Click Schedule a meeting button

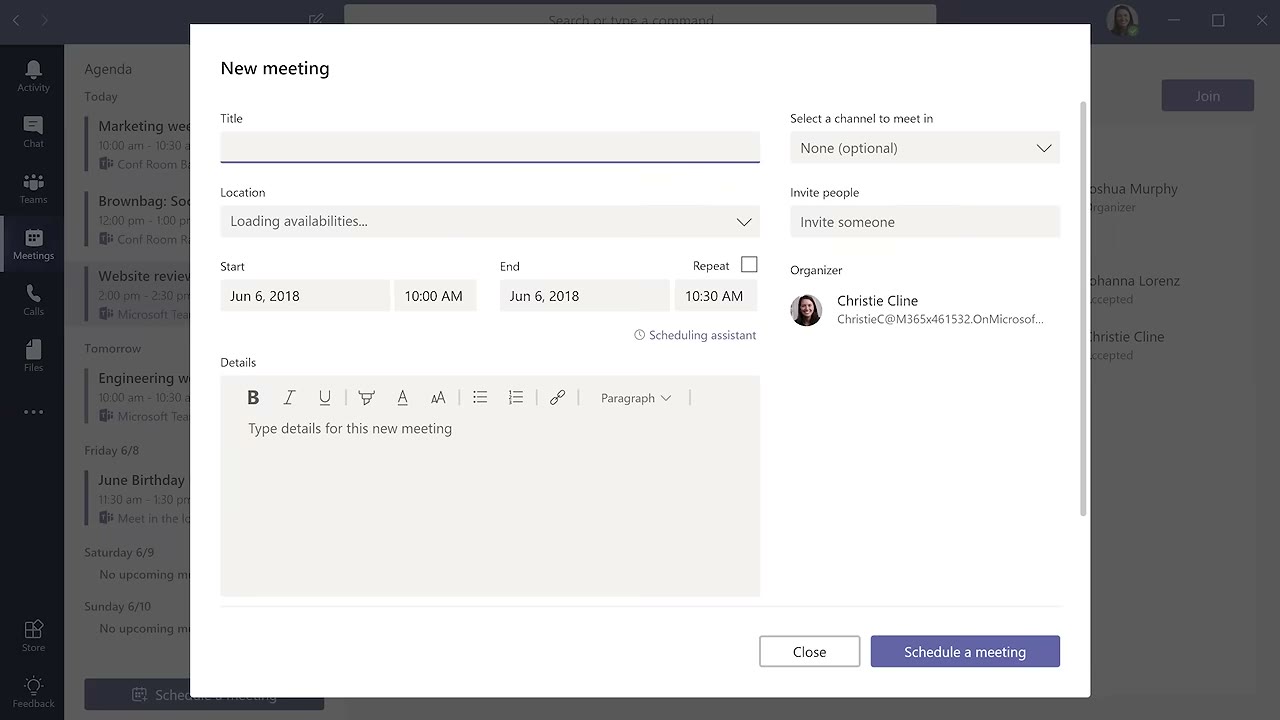[965, 652]
